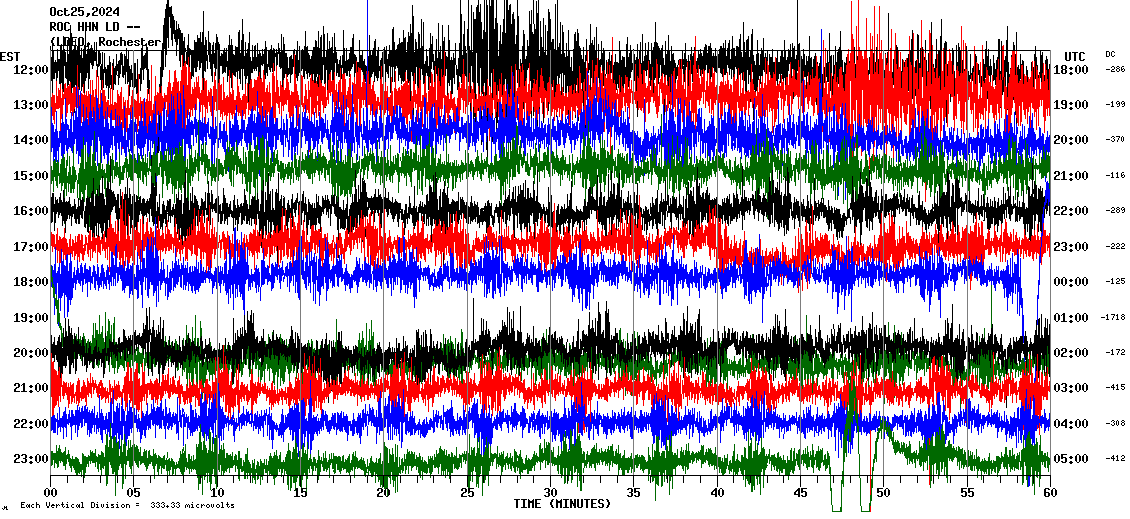Click the 03:00 UTC time label

(x=1071, y=388)
